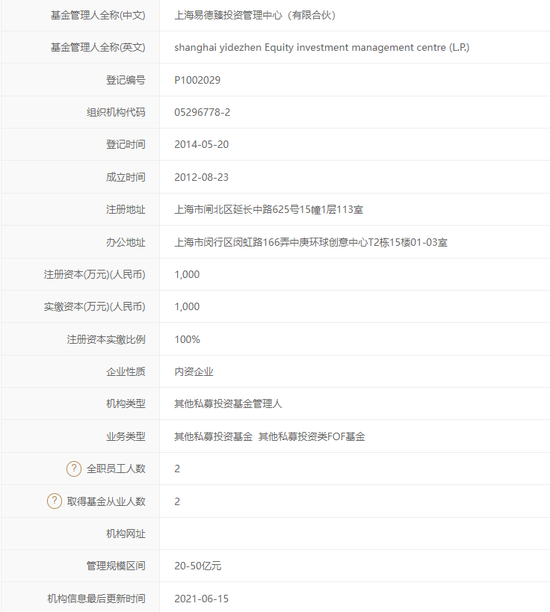Click the 100% paid-in ratio value
Image resolution: width=550 pixels, height=612 pixels.
(x=187, y=339)
